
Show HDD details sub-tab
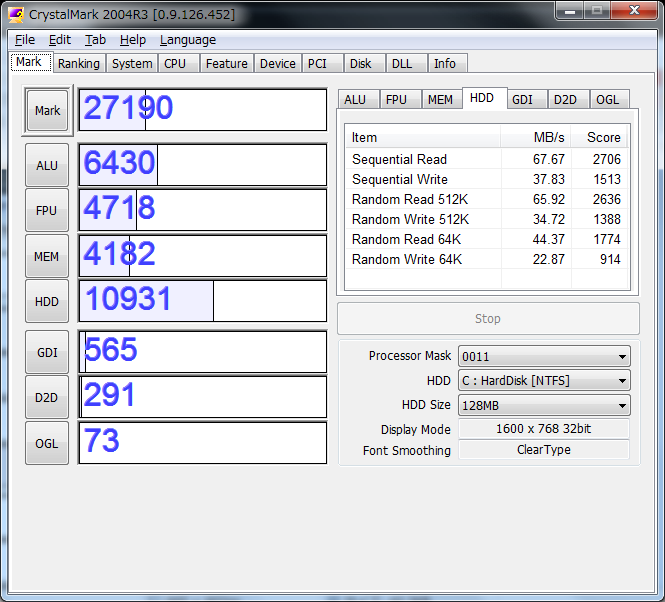tap(484, 98)
